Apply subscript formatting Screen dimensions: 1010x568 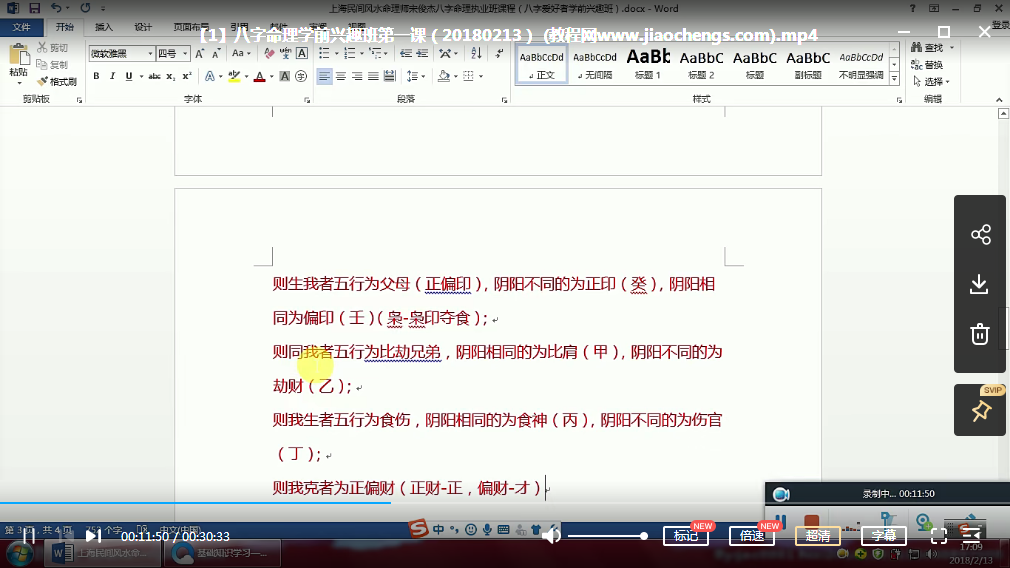tap(170, 76)
